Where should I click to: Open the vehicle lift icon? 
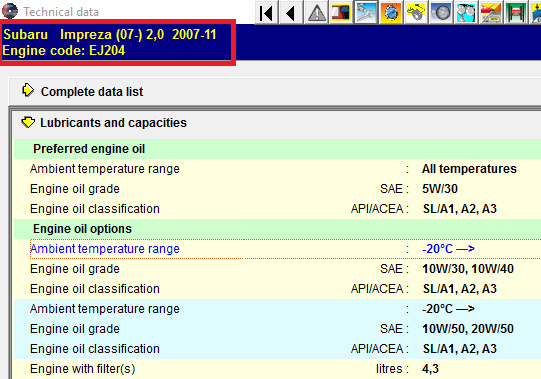(515, 13)
